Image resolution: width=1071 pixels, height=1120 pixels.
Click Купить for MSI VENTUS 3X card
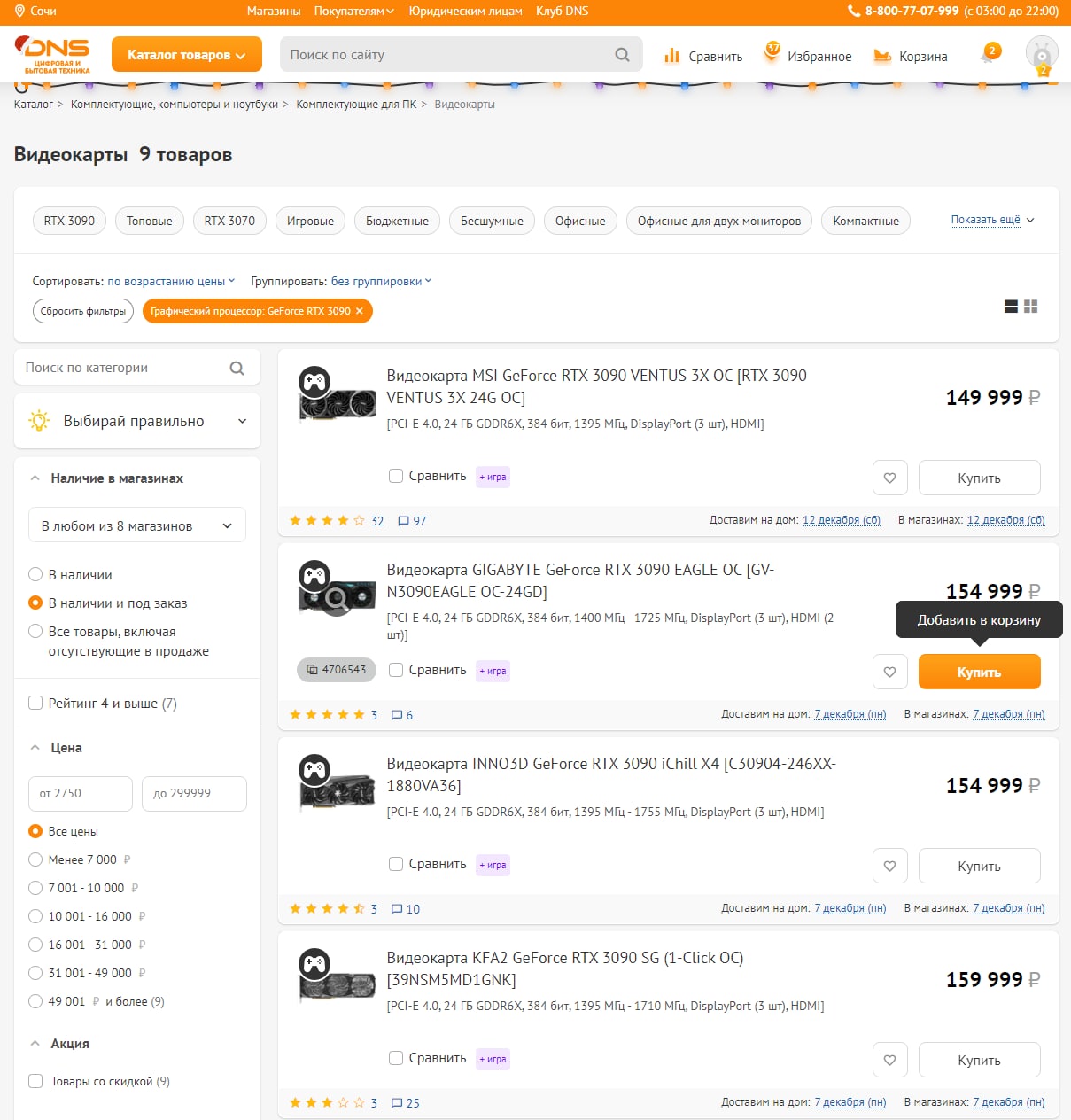tap(979, 478)
